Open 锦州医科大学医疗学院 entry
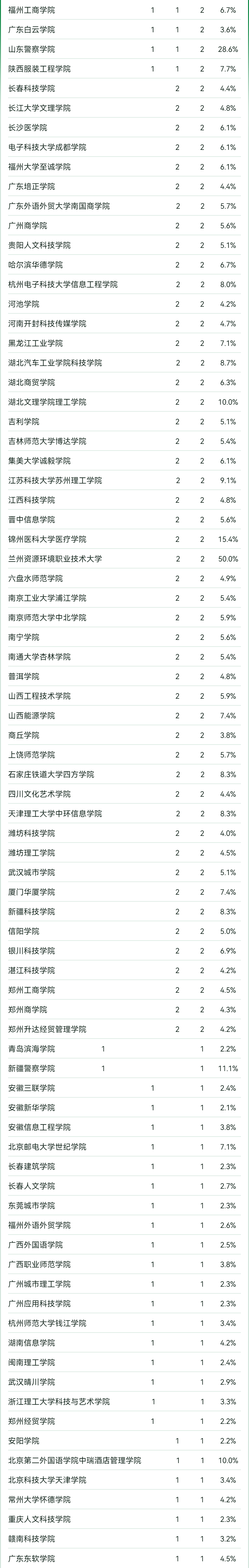 47,539
